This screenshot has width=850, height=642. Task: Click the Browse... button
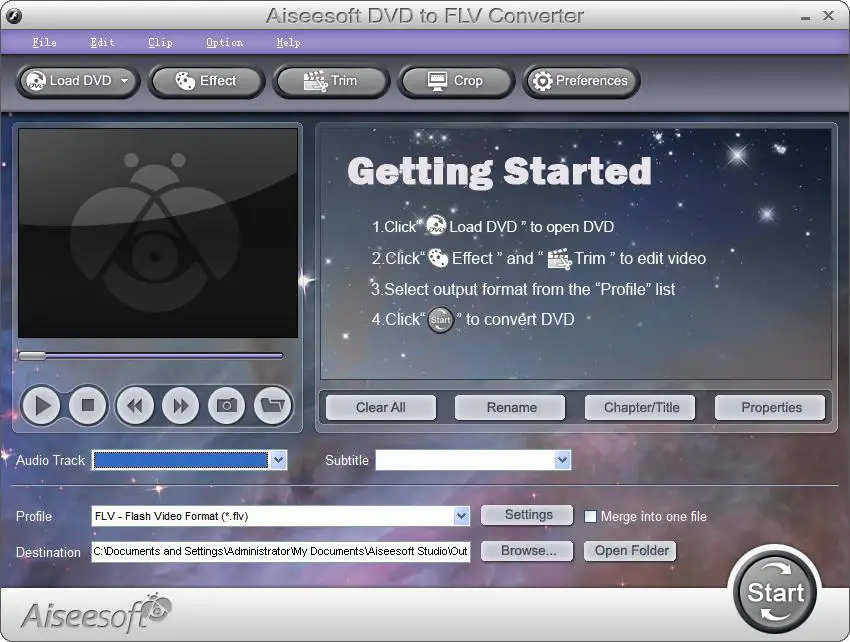point(527,551)
